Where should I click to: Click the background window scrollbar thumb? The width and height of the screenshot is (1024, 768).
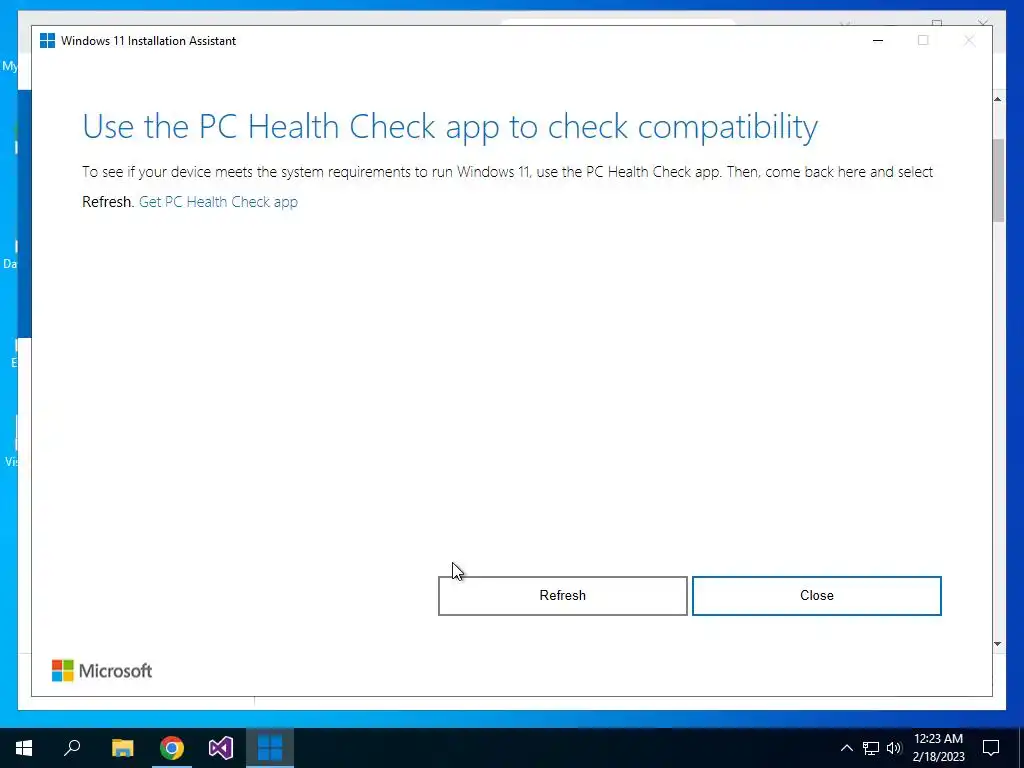pos(998,180)
